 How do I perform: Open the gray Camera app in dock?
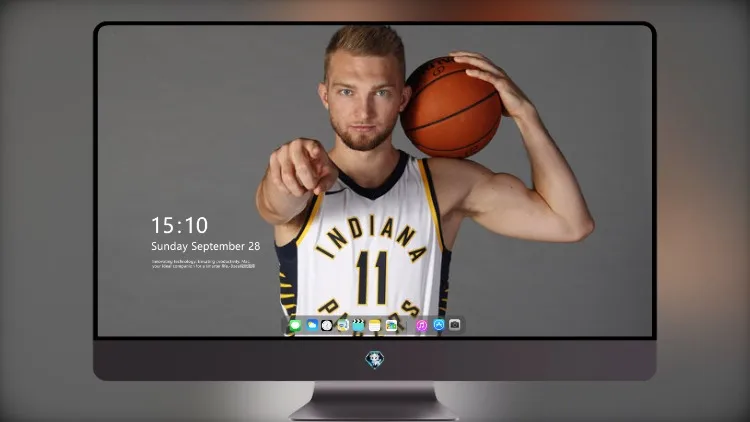(x=454, y=325)
